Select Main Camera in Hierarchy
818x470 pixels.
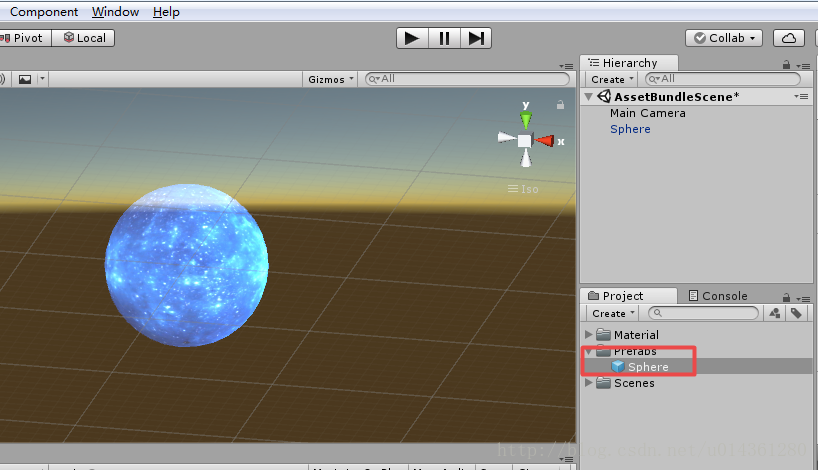[647, 113]
